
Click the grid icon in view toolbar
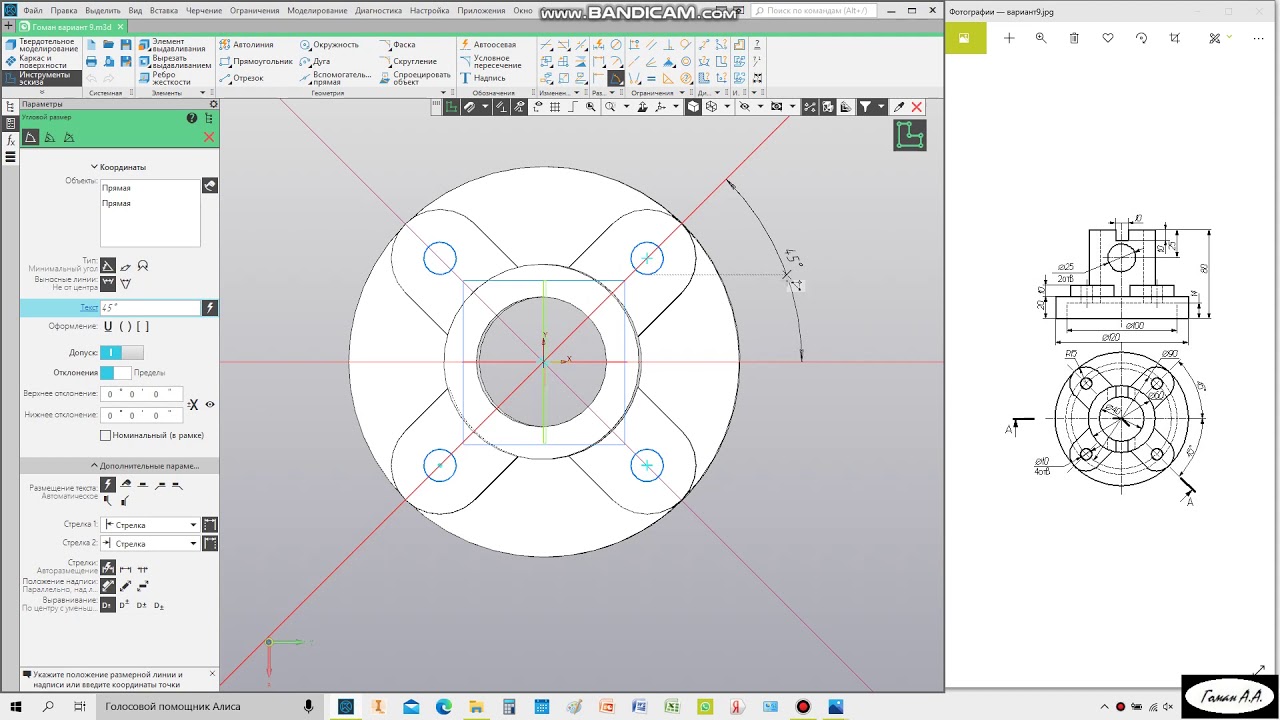[555, 107]
